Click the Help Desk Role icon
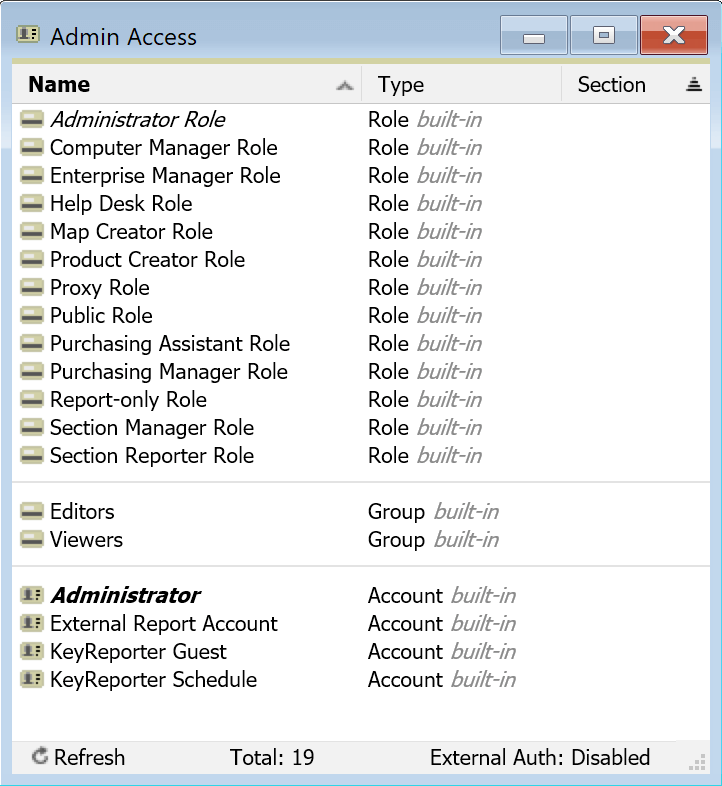 (x=32, y=204)
